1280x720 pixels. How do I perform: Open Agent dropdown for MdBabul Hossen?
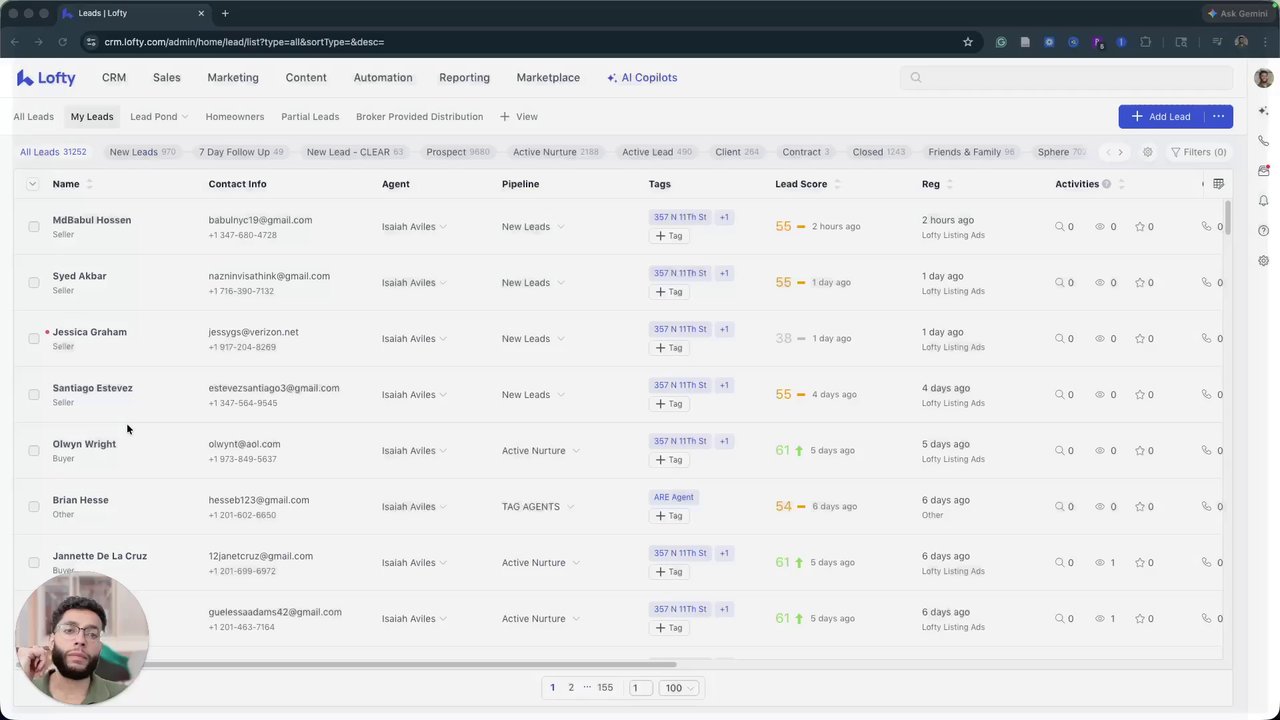tap(414, 227)
